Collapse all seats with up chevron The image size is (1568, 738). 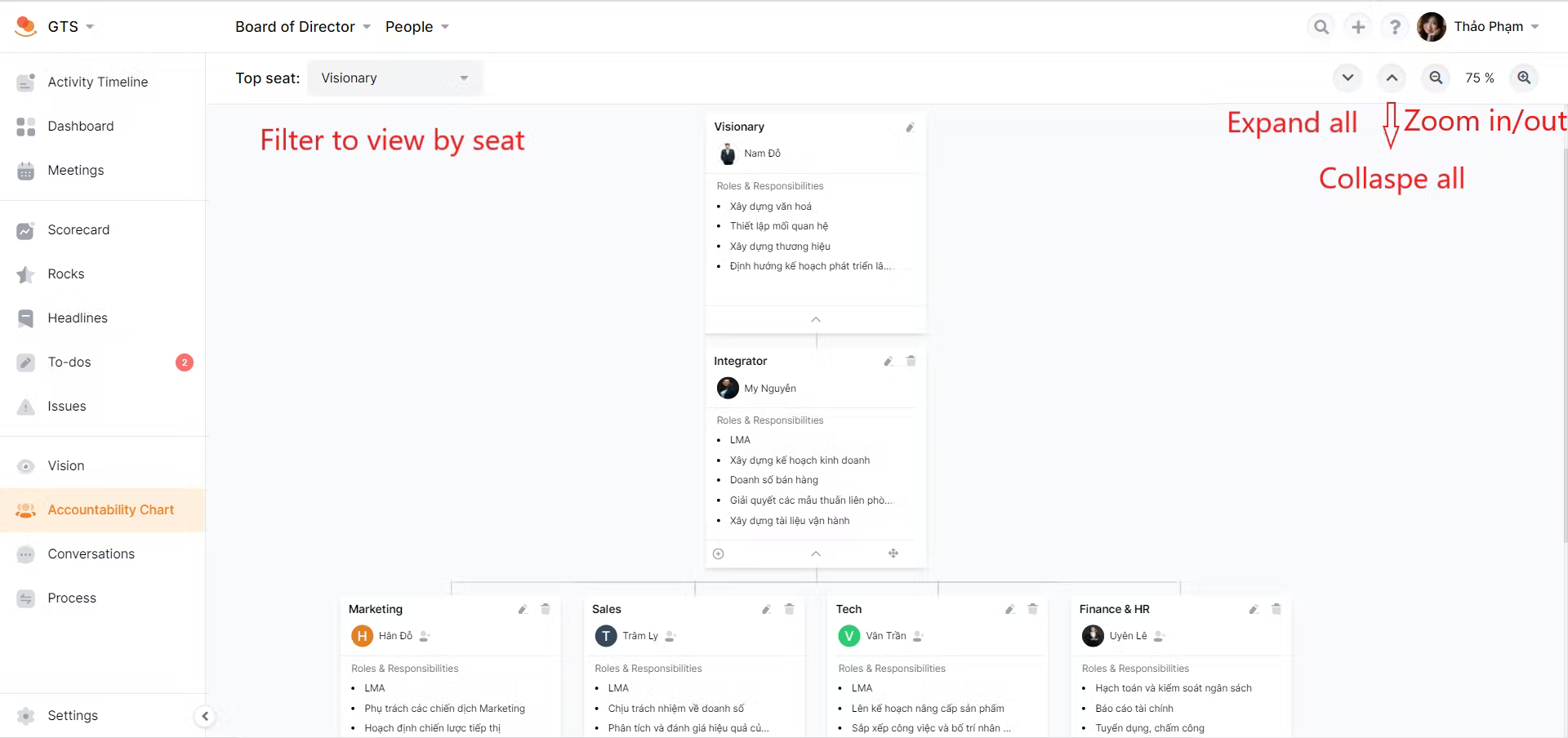(x=1392, y=78)
